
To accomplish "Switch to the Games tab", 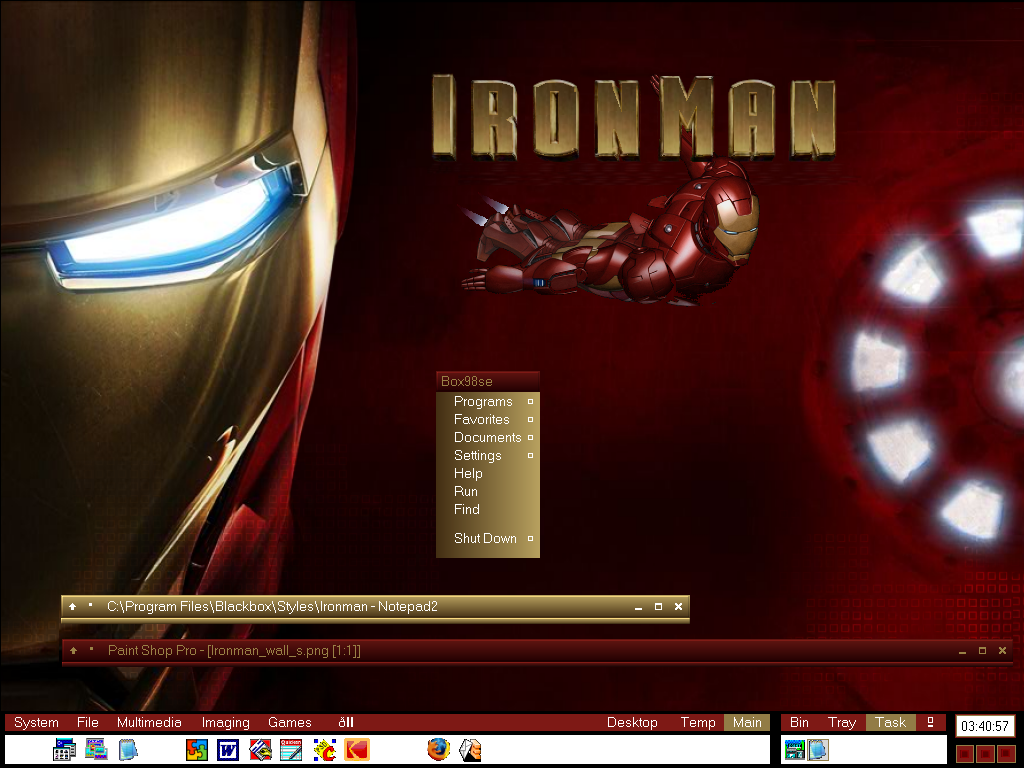I will pyautogui.click(x=289, y=722).
